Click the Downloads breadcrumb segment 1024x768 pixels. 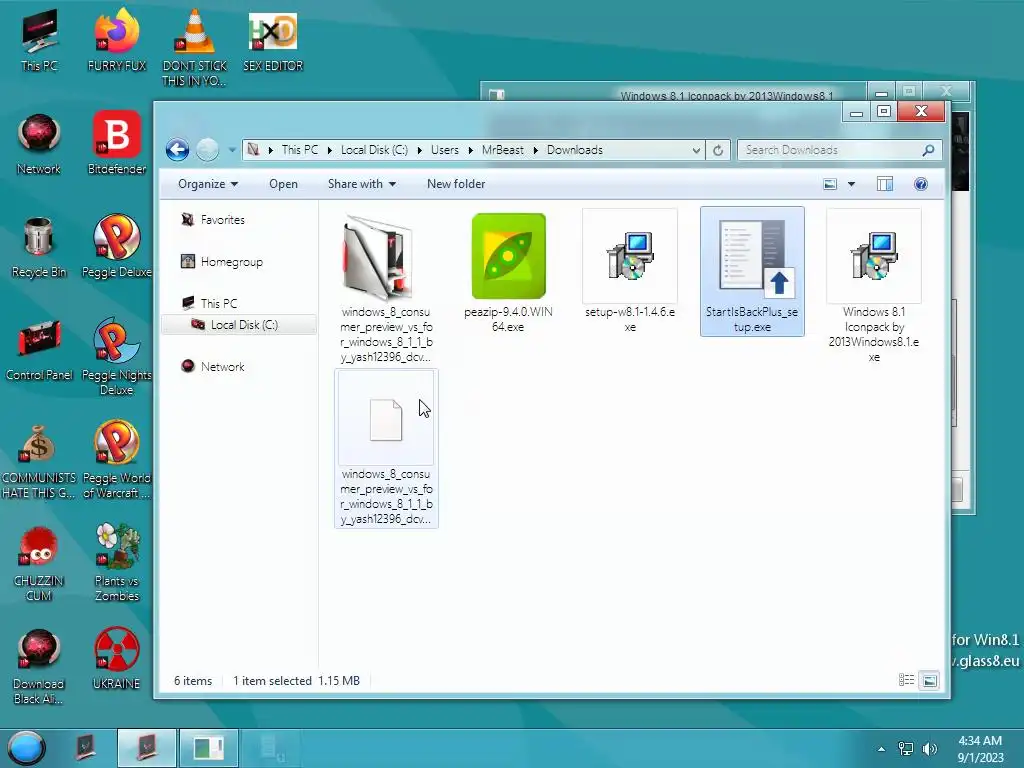coord(575,150)
